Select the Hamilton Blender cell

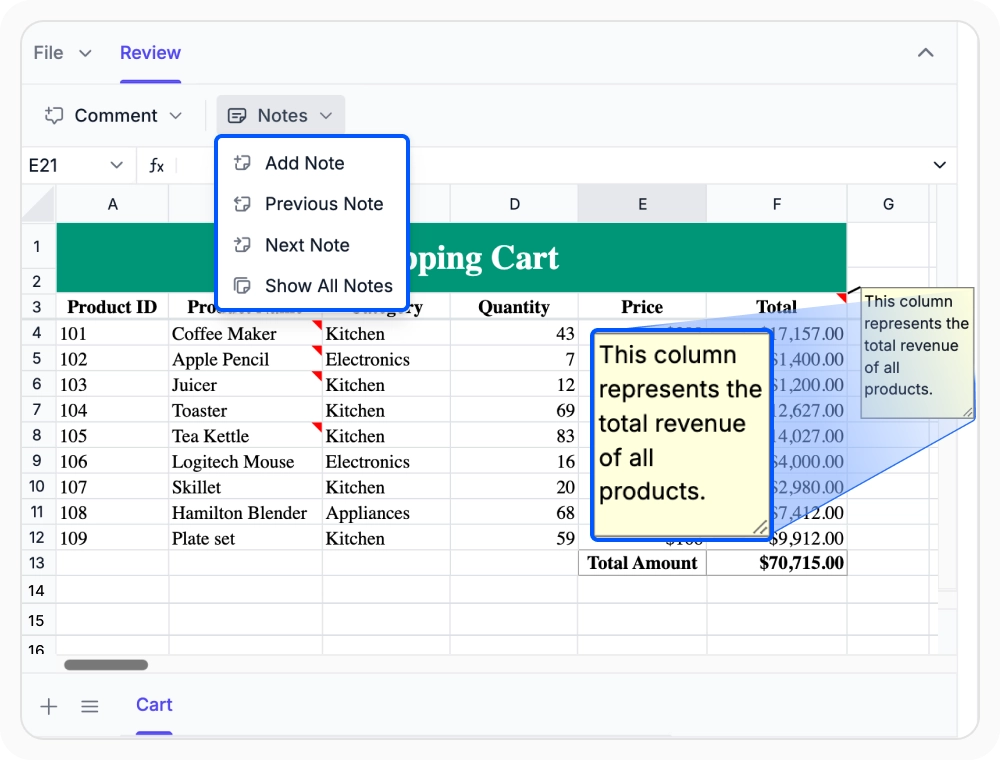click(x=246, y=513)
